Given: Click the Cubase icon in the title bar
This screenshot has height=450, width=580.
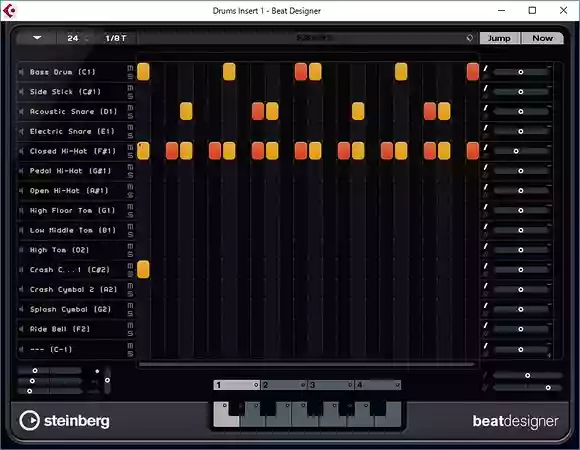Looking at the screenshot, I should coord(9,10).
